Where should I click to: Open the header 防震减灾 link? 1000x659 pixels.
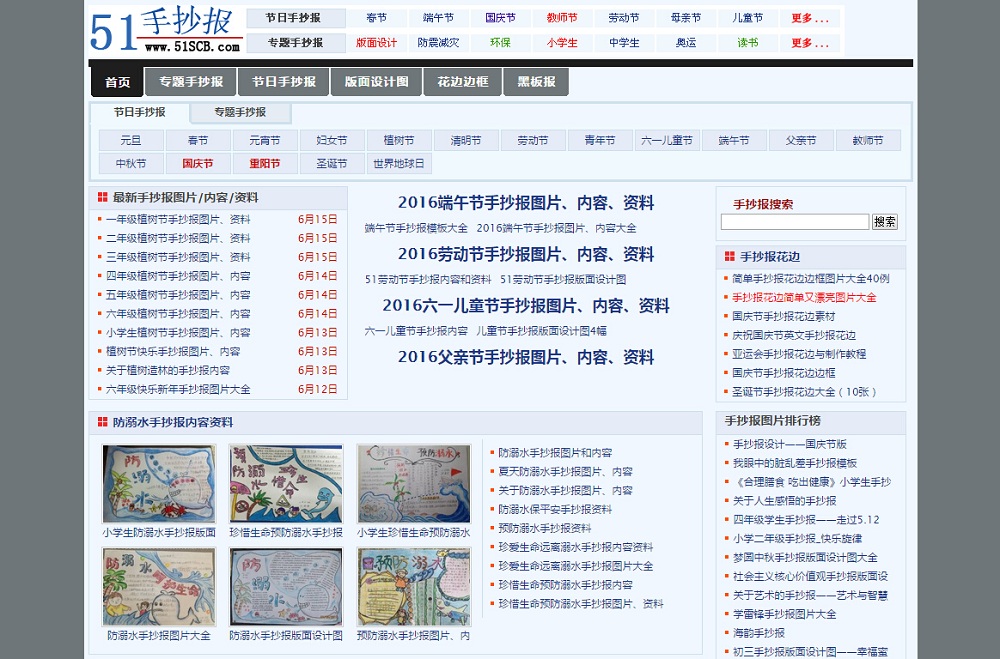(x=438, y=43)
